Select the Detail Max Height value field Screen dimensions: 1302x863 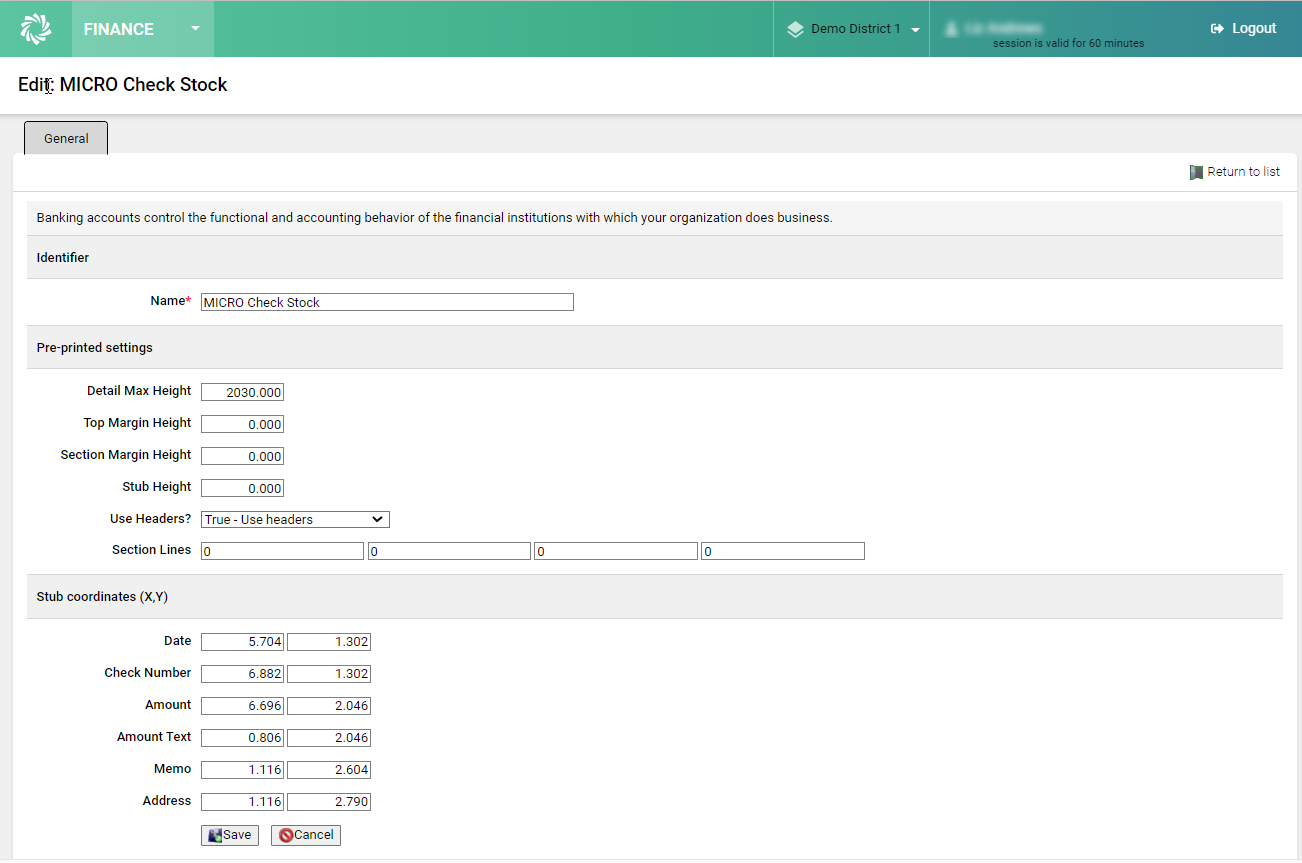pos(242,391)
